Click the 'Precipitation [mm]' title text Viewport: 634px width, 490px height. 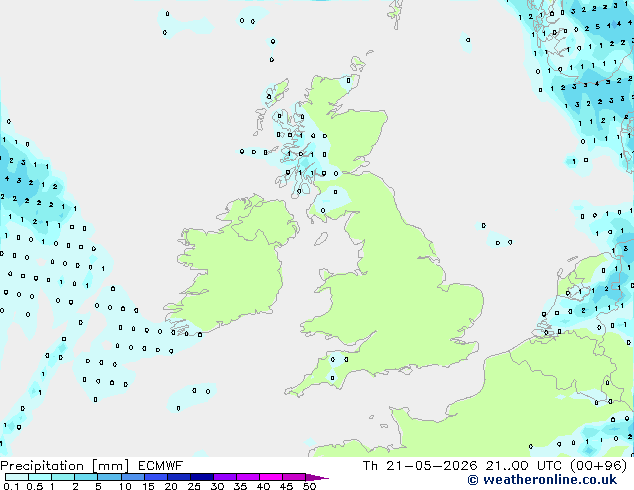point(65,466)
